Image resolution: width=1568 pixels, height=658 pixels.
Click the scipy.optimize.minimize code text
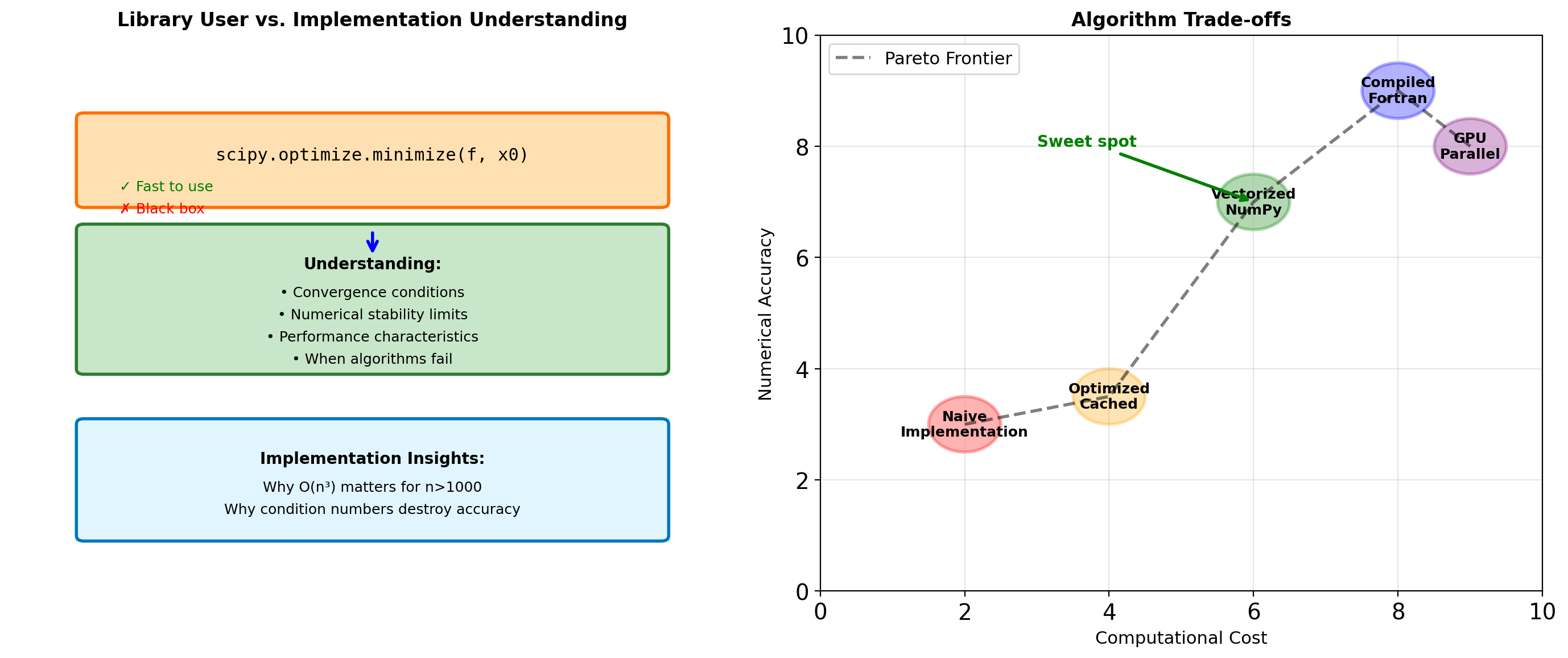pyautogui.click(x=372, y=155)
